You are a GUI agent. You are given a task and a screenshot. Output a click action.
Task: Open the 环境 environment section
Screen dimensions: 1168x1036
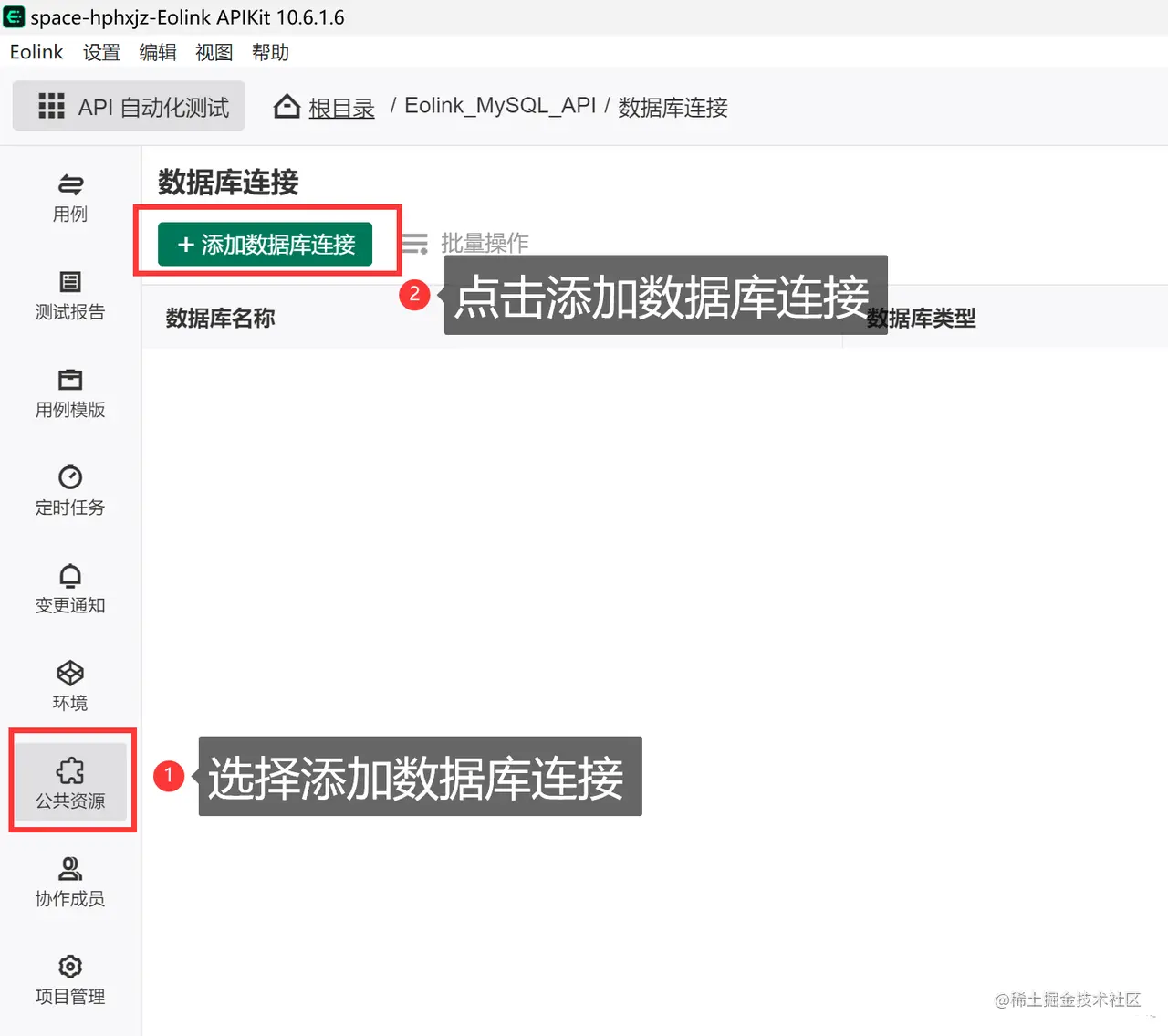coord(70,686)
